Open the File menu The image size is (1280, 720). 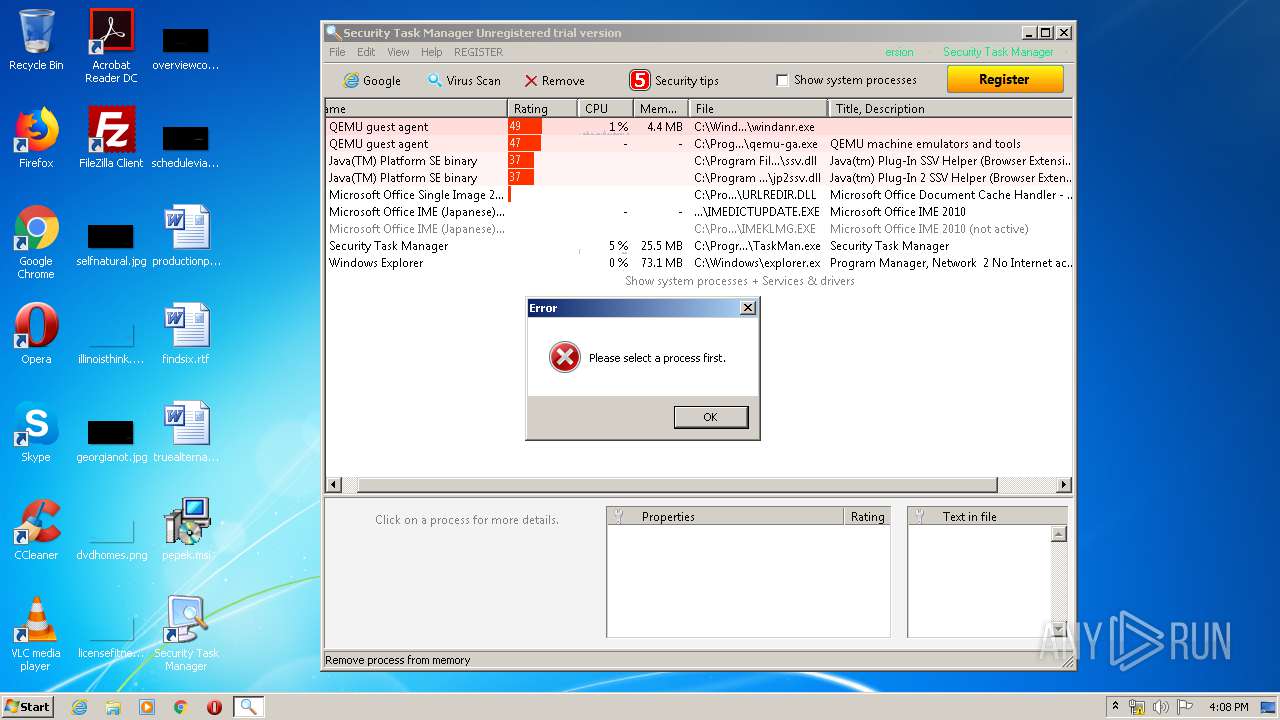tap(337, 52)
